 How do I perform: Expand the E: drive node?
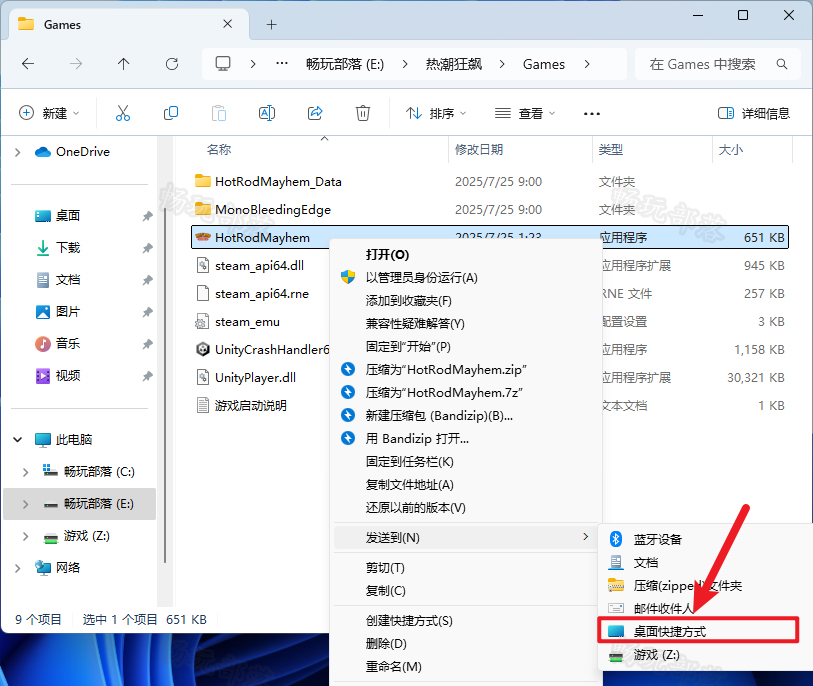click(x=25, y=504)
